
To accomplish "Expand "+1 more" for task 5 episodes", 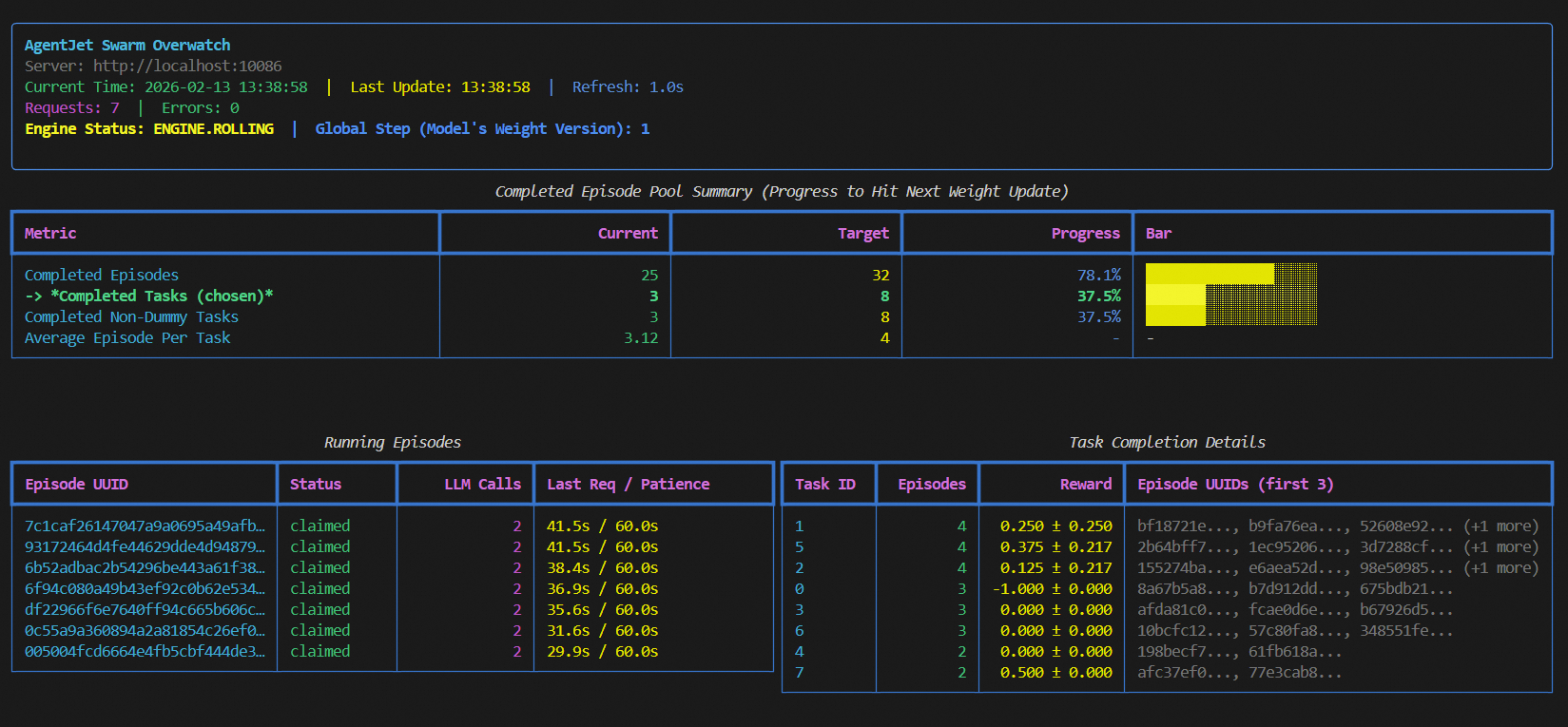I will click(x=1500, y=547).
